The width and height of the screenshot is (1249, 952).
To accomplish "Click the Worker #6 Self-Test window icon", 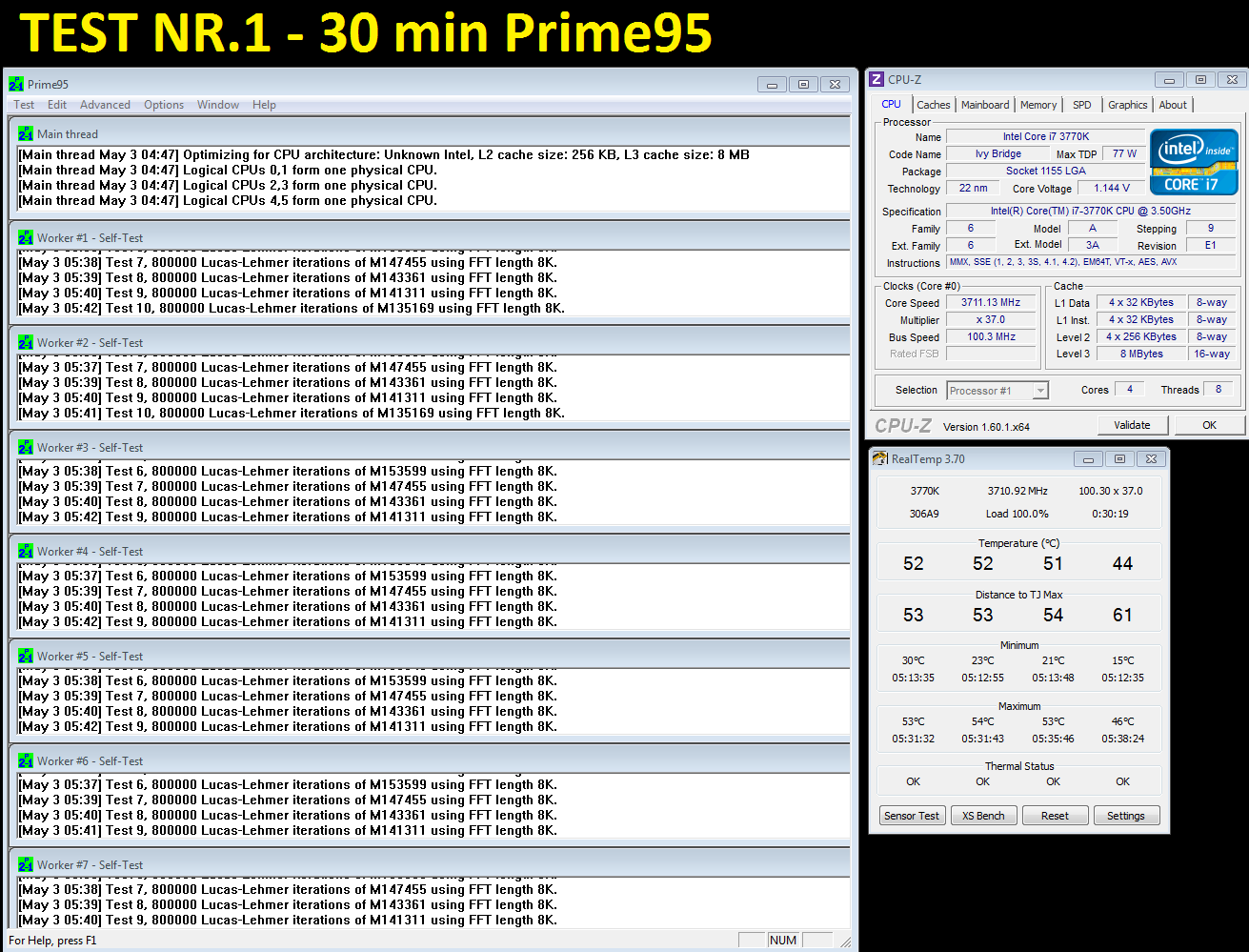I will tap(26, 760).
